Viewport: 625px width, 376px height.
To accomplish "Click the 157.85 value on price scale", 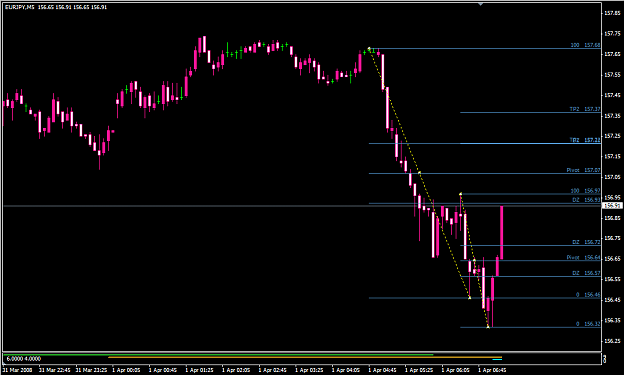I will [x=613, y=13].
